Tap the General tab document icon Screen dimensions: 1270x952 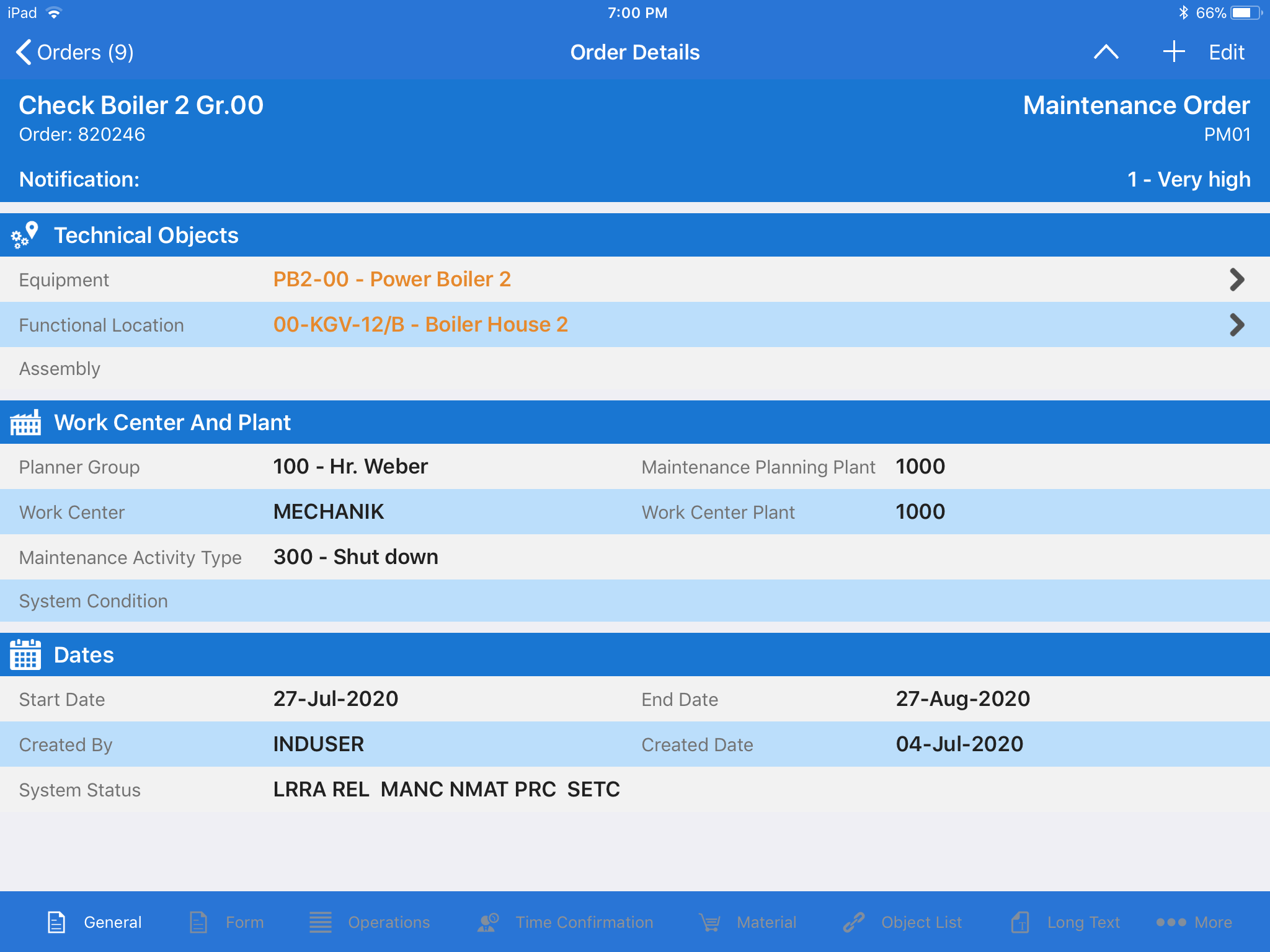click(x=56, y=922)
